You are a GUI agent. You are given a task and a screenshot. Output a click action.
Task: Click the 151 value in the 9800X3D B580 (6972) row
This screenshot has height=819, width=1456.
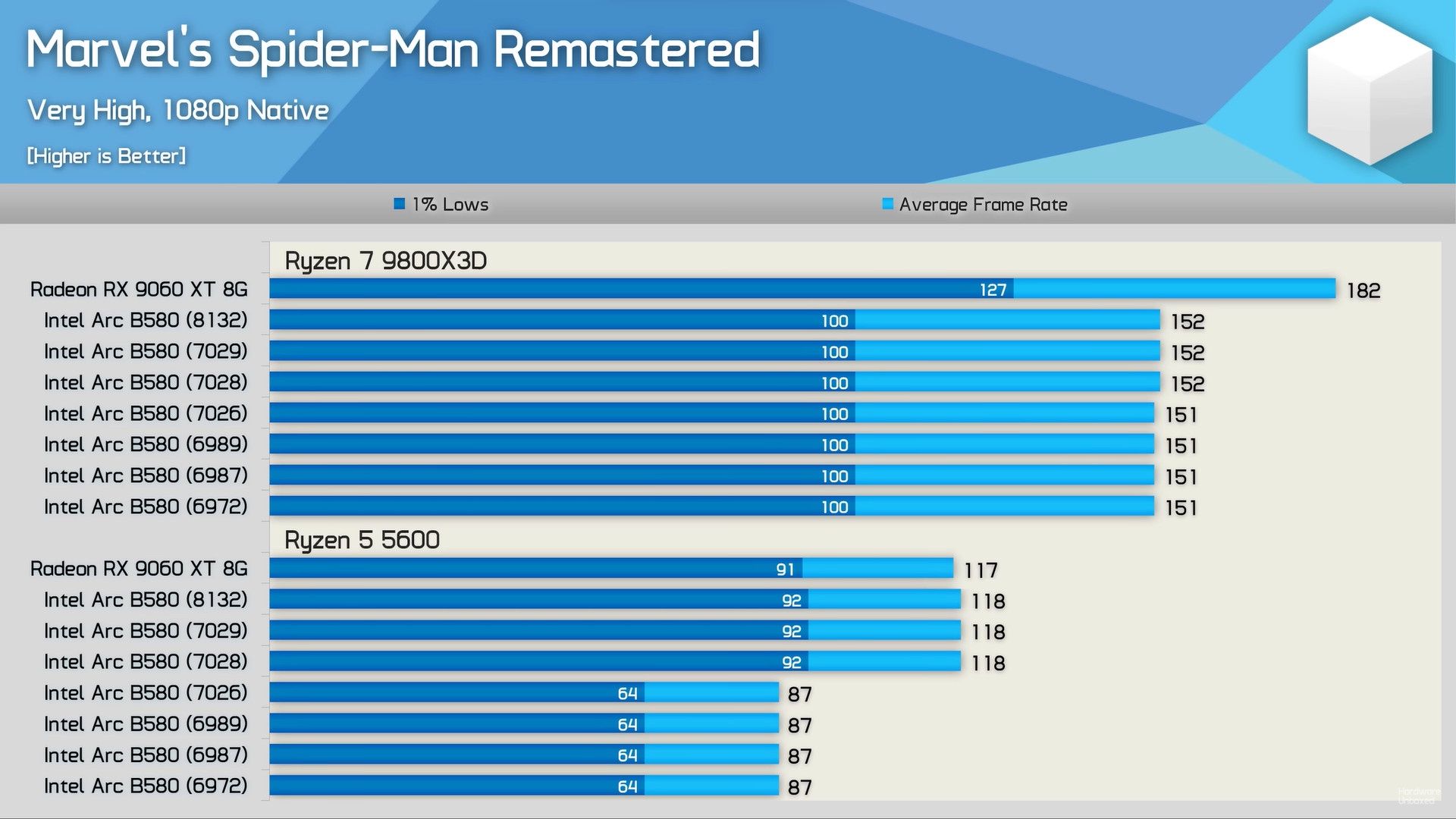(x=1181, y=508)
